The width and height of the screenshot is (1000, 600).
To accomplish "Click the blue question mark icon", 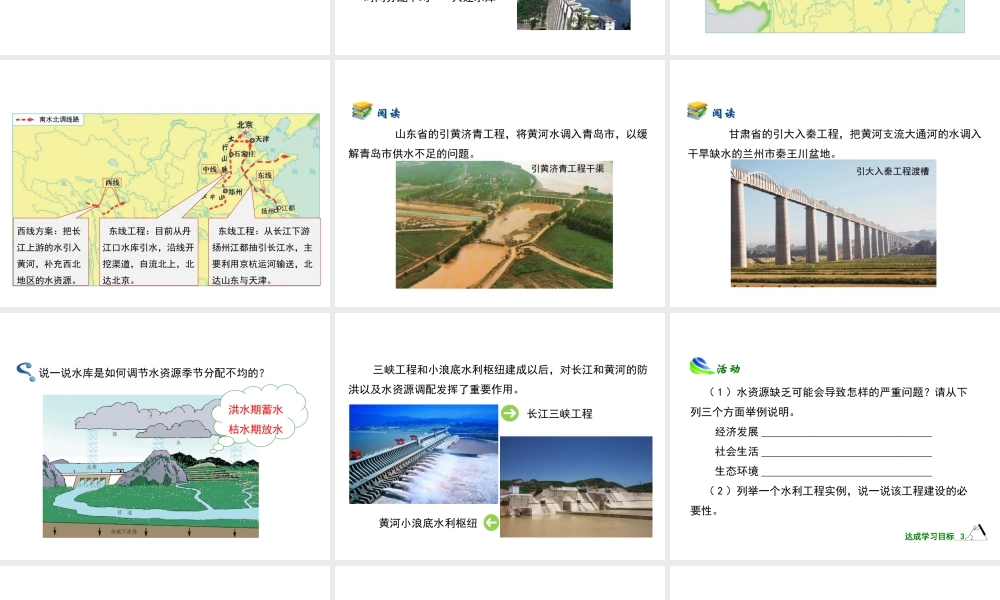I will pos(26,372).
